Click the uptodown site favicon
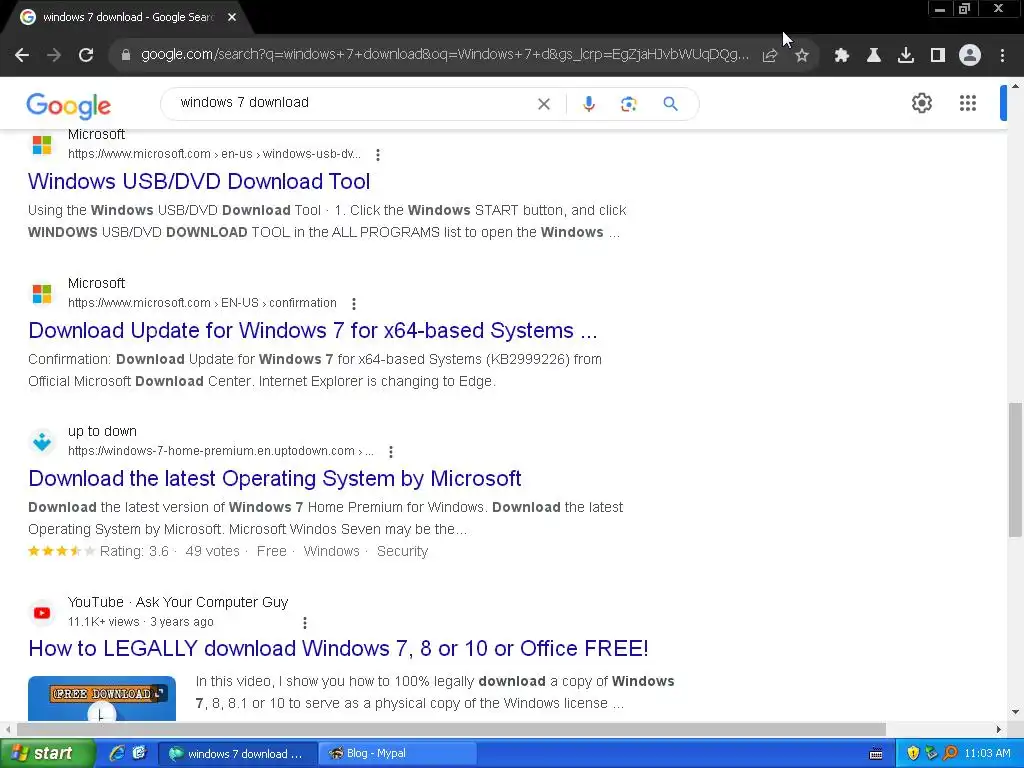This screenshot has width=1024, height=768. [x=42, y=442]
